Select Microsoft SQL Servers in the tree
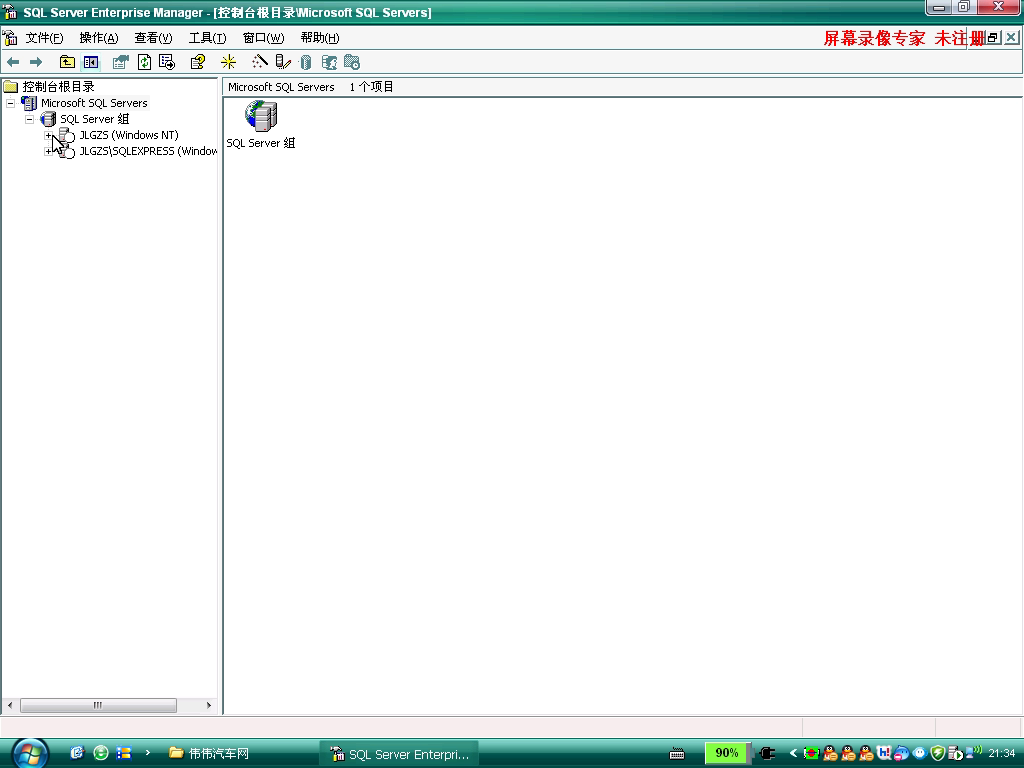The height and width of the screenshot is (768, 1024). [94, 103]
